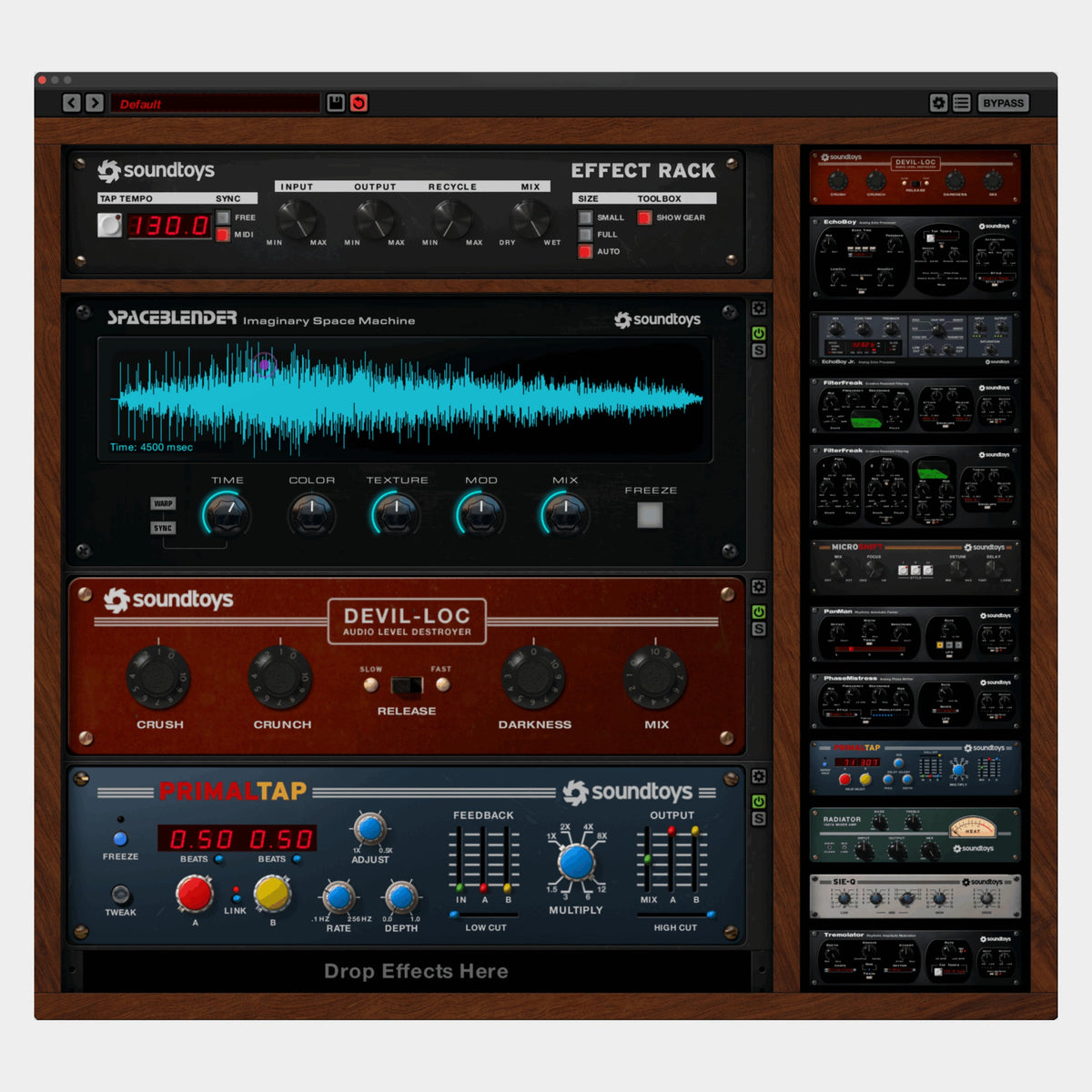This screenshot has height=1092, width=1092.
Task: Save preset with the floppy disk icon
Action: point(336,103)
